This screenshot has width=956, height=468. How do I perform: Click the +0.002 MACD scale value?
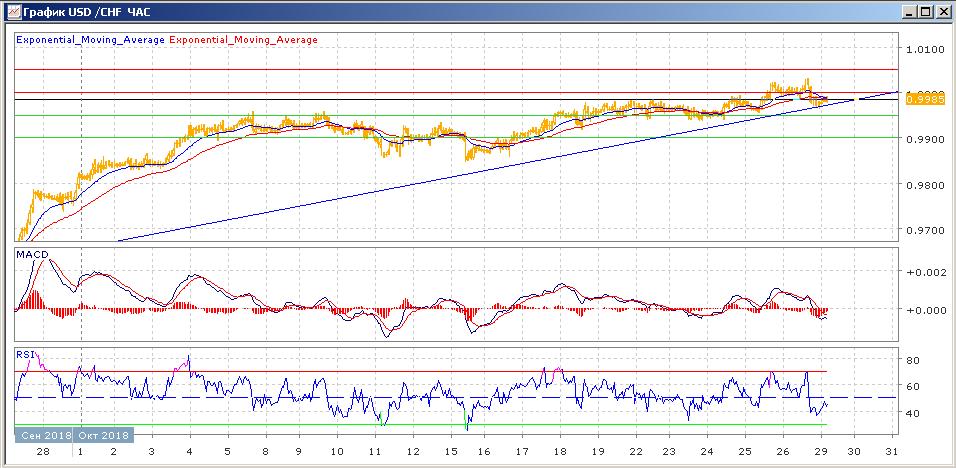click(926, 272)
